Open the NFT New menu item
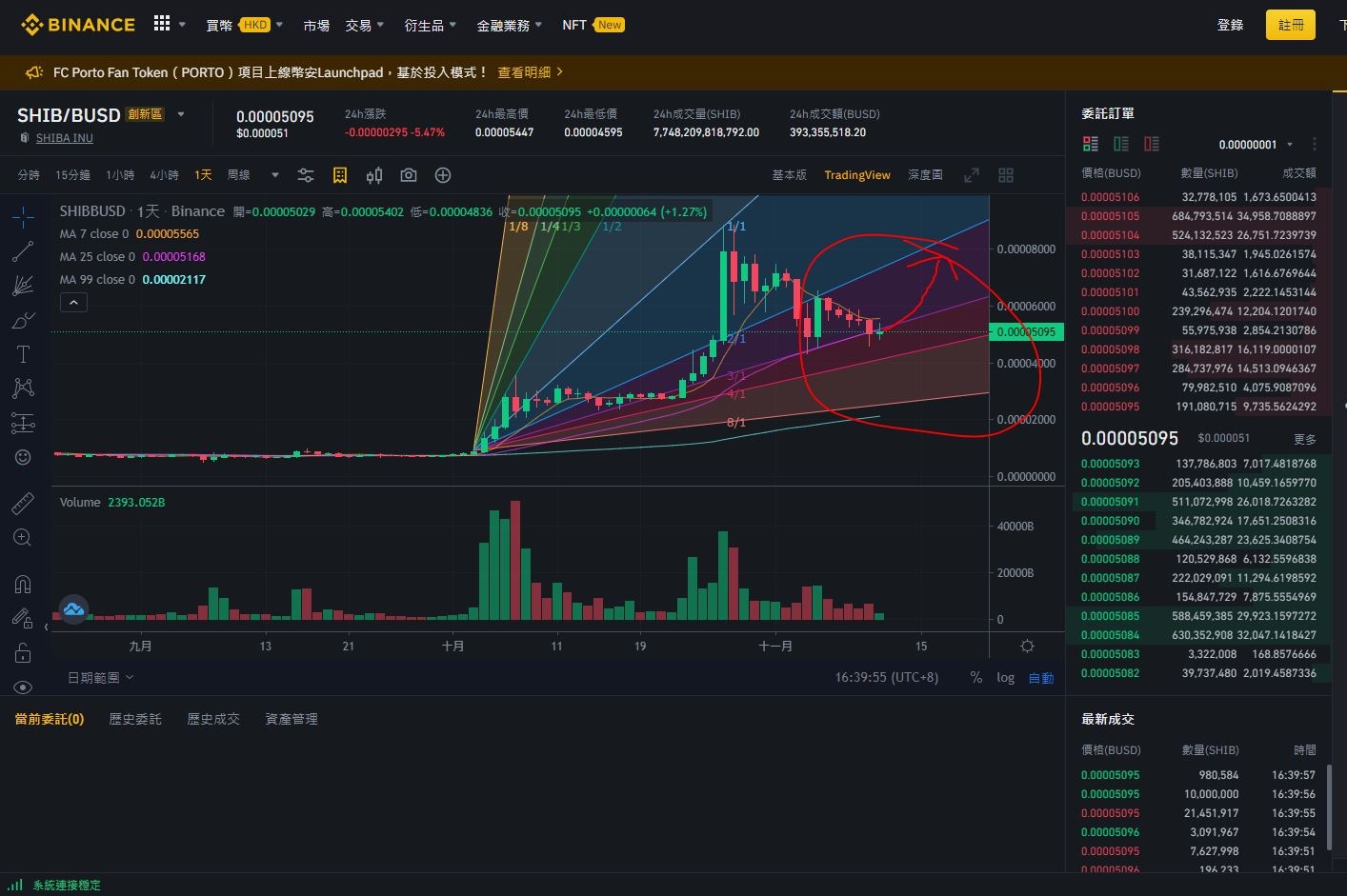This screenshot has height=896, width=1347. tap(593, 26)
